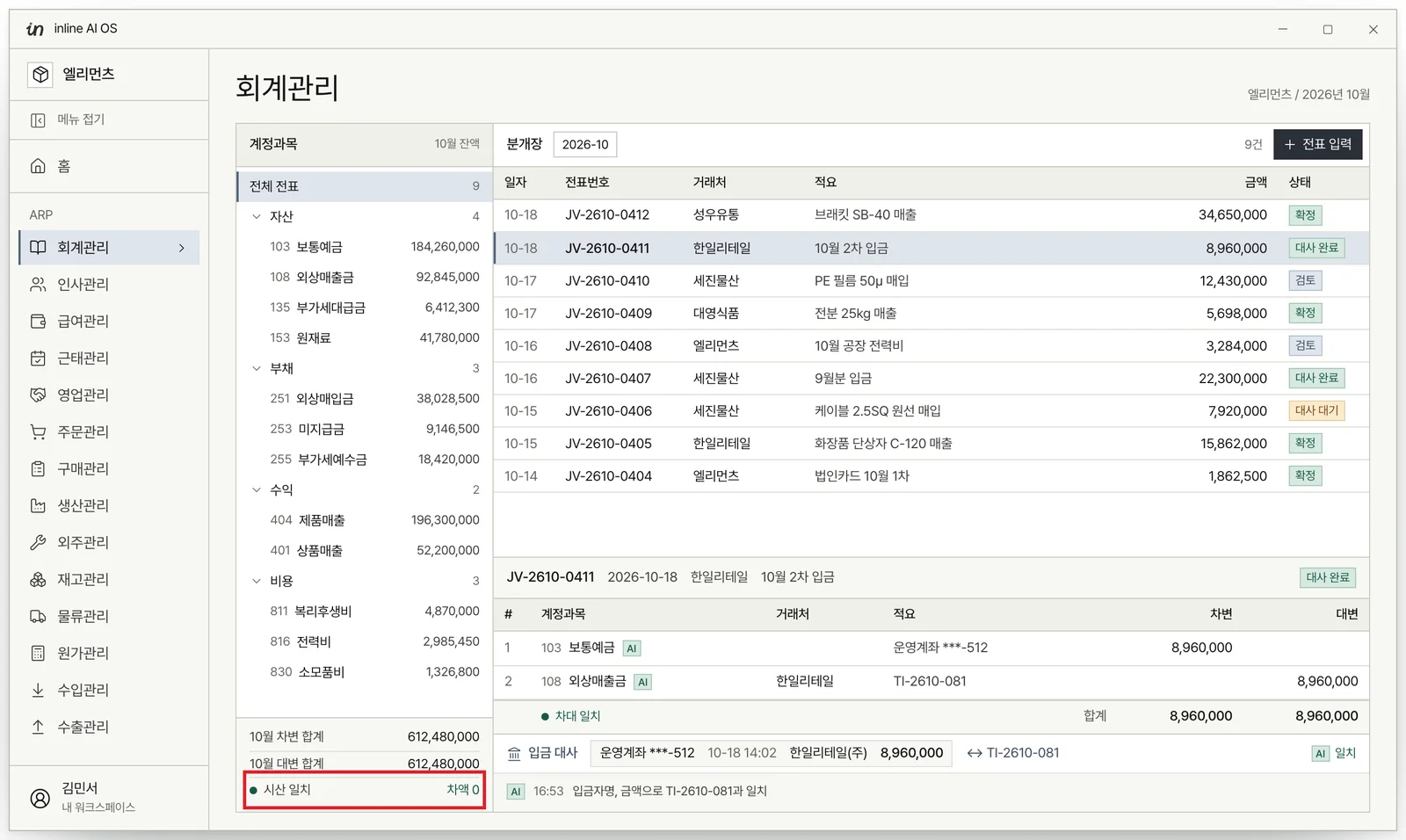Open voucher row JV-2610-0408

tap(931, 345)
